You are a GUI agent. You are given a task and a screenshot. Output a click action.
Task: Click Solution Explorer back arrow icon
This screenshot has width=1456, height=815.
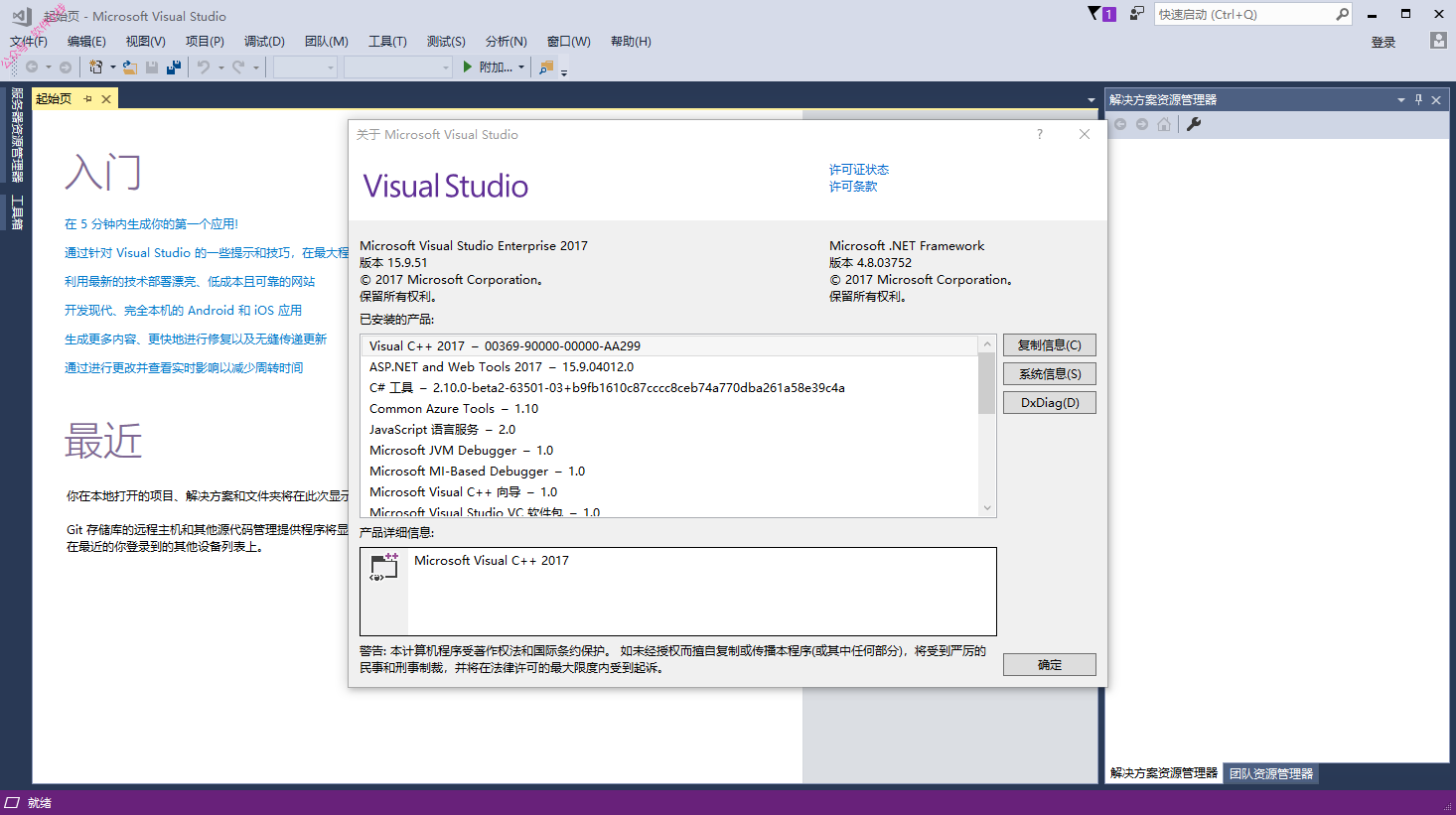pos(1120,124)
